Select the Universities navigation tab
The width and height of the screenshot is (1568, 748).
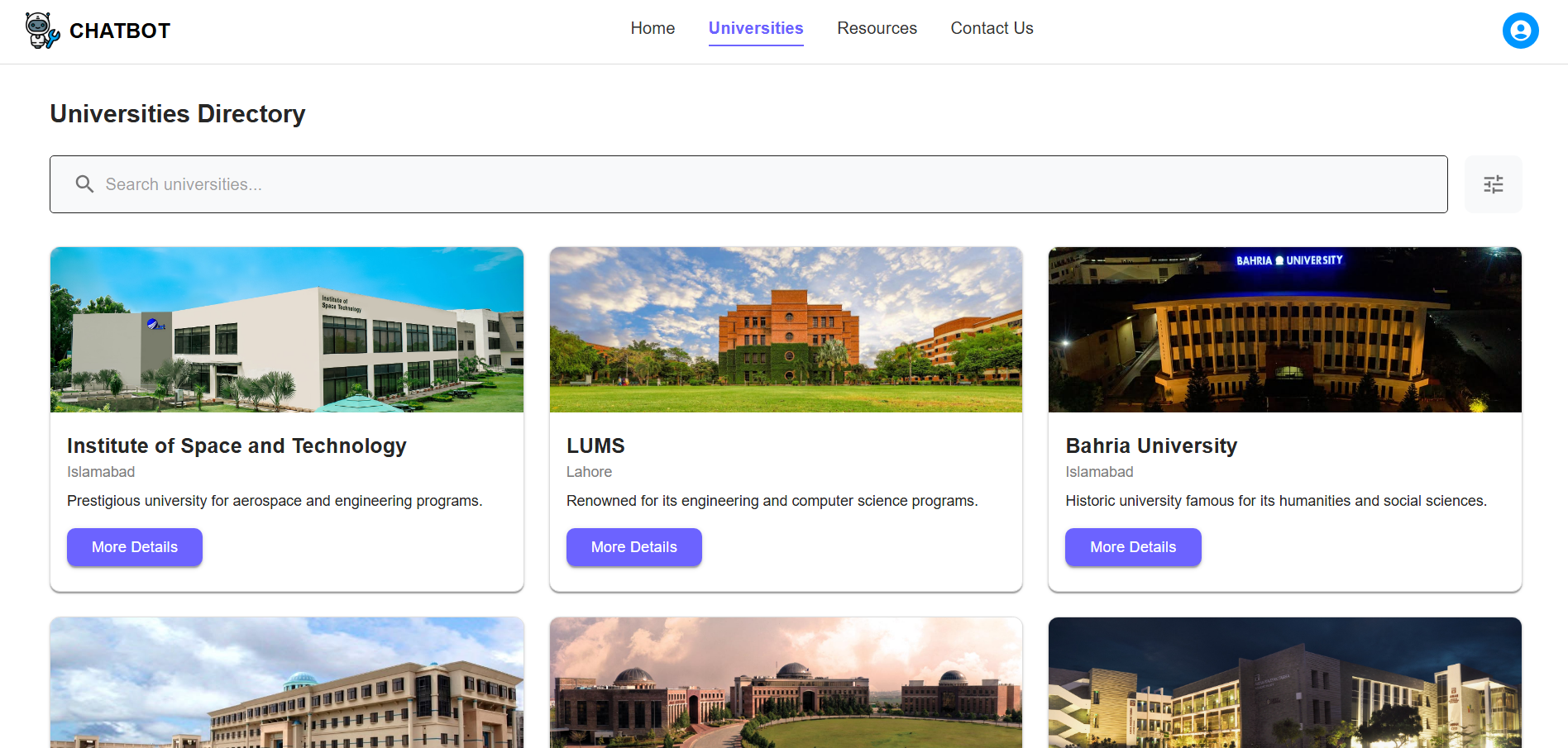click(x=756, y=28)
